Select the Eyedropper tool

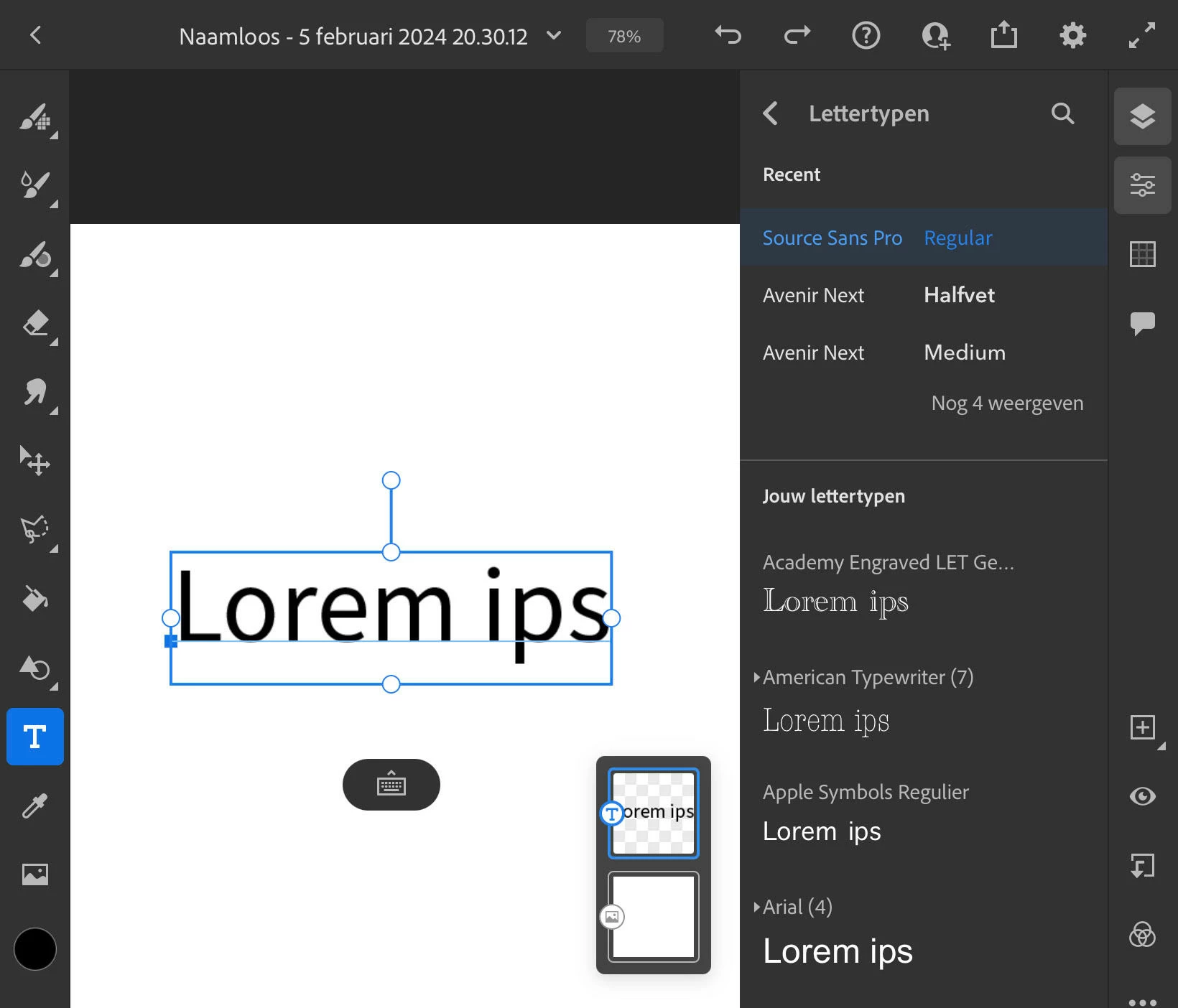(x=35, y=806)
